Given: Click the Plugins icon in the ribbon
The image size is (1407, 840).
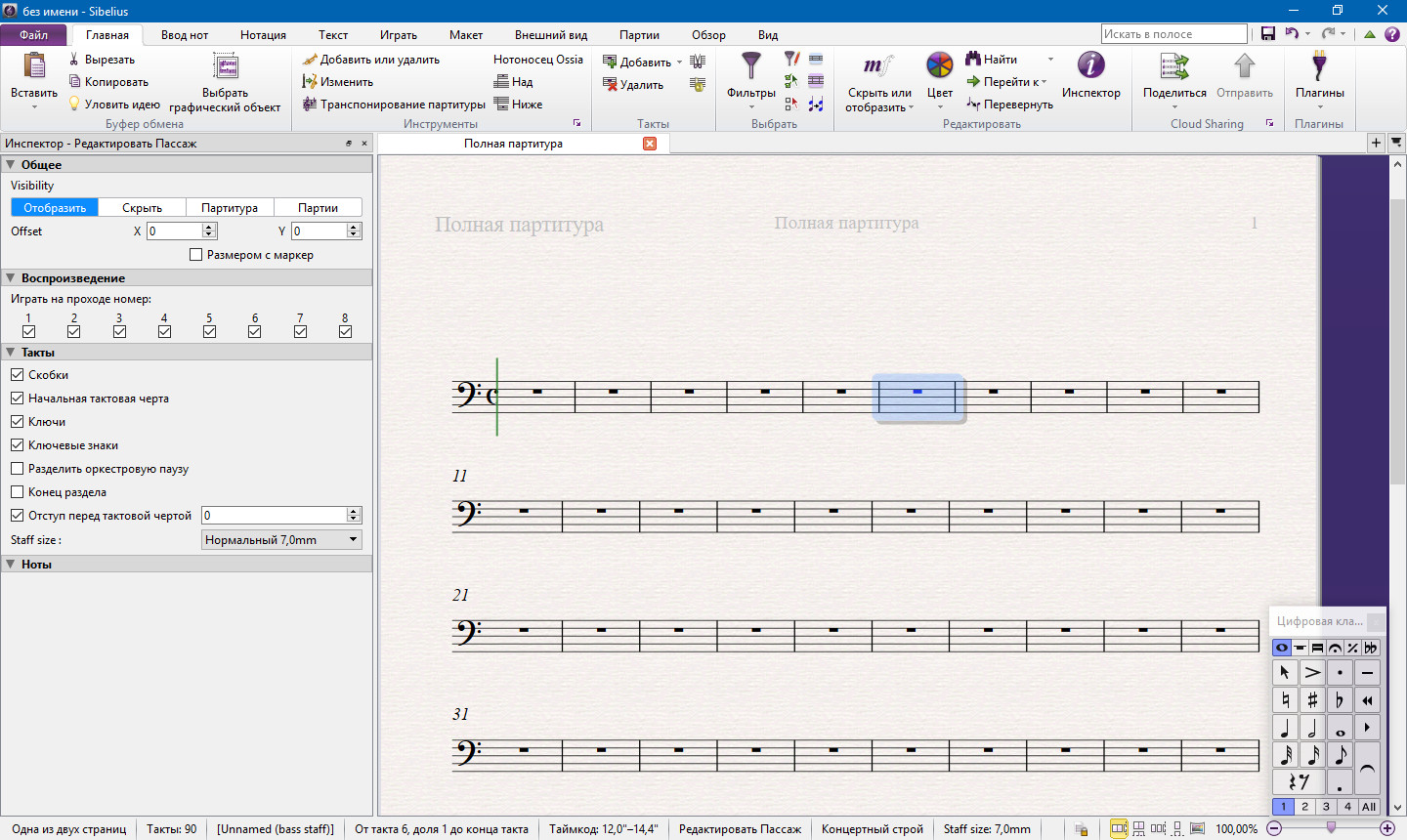Looking at the screenshot, I should pos(1319,66).
